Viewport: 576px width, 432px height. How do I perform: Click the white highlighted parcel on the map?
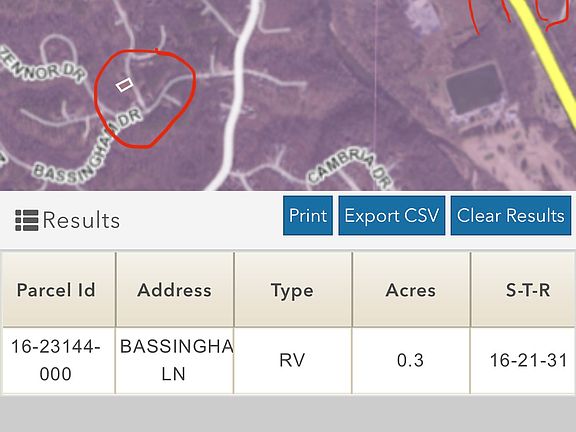tap(125, 85)
